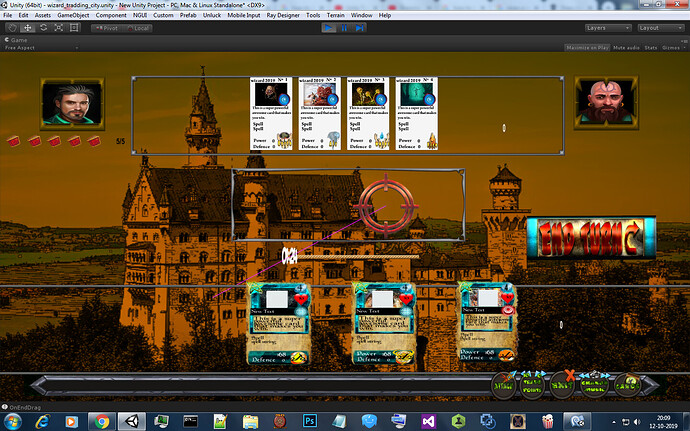Open the GameObject menu
Screen dimensions: 690x431
click(73, 15)
